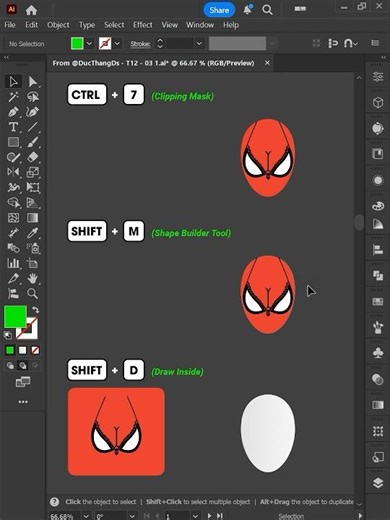Open the artboard number dropdown

click(x=195, y=516)
